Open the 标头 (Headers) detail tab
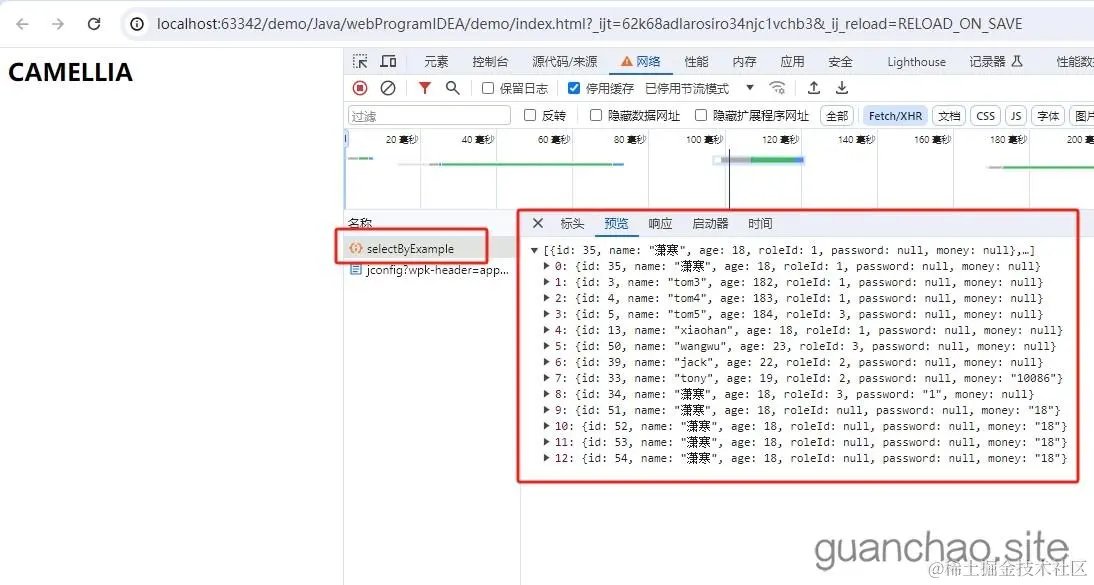The height and width of the screenshot is (585, 1094). (572, 223)
